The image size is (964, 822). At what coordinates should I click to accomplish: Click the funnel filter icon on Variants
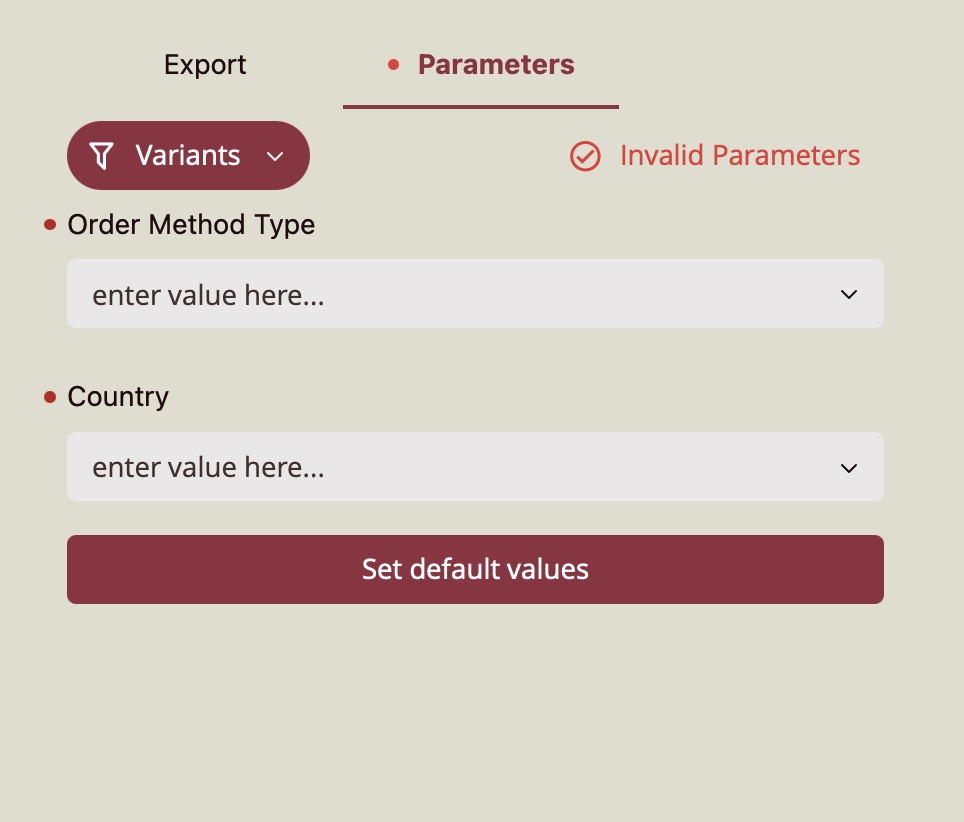pyautogui.click(x=101, y=156)
